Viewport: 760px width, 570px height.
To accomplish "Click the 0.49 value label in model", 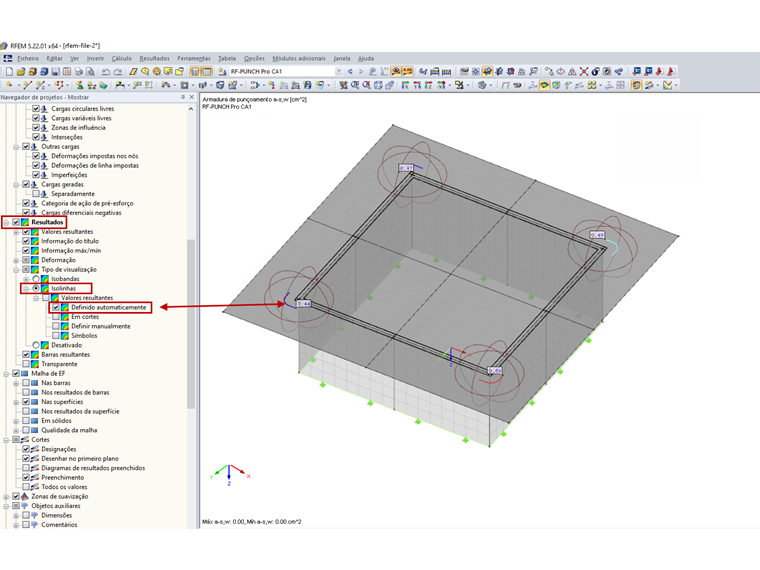I will pos(597,235).
